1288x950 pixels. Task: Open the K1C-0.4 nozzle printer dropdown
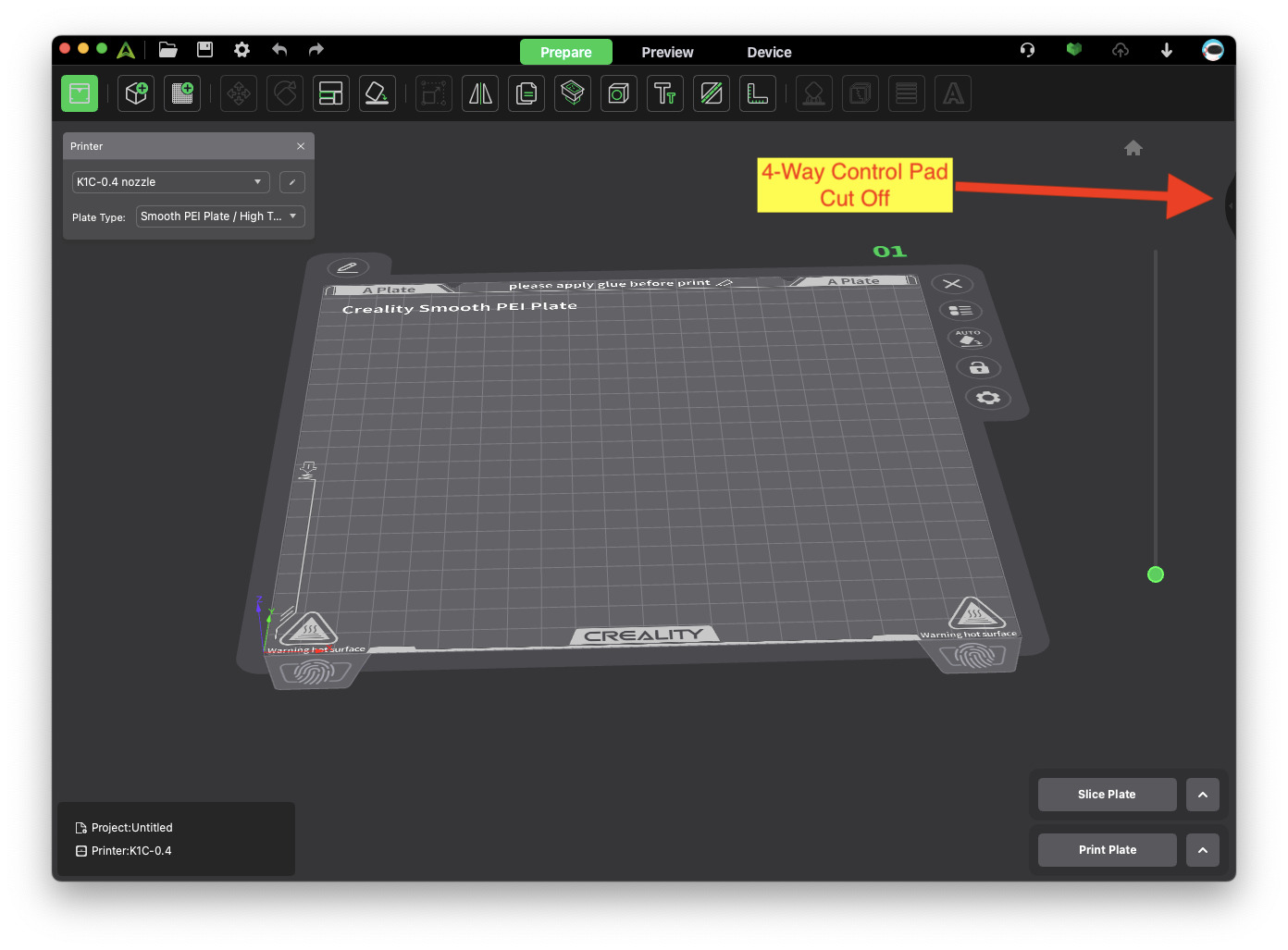coord(171,182)
